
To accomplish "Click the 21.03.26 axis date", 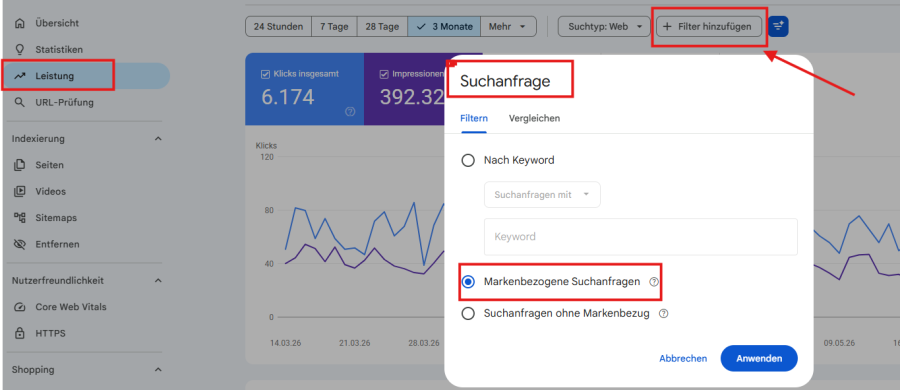I will click(354, 343).
